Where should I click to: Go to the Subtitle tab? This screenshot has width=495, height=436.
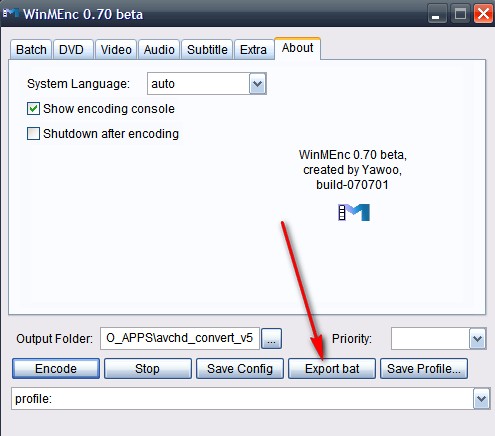[207, 50]
